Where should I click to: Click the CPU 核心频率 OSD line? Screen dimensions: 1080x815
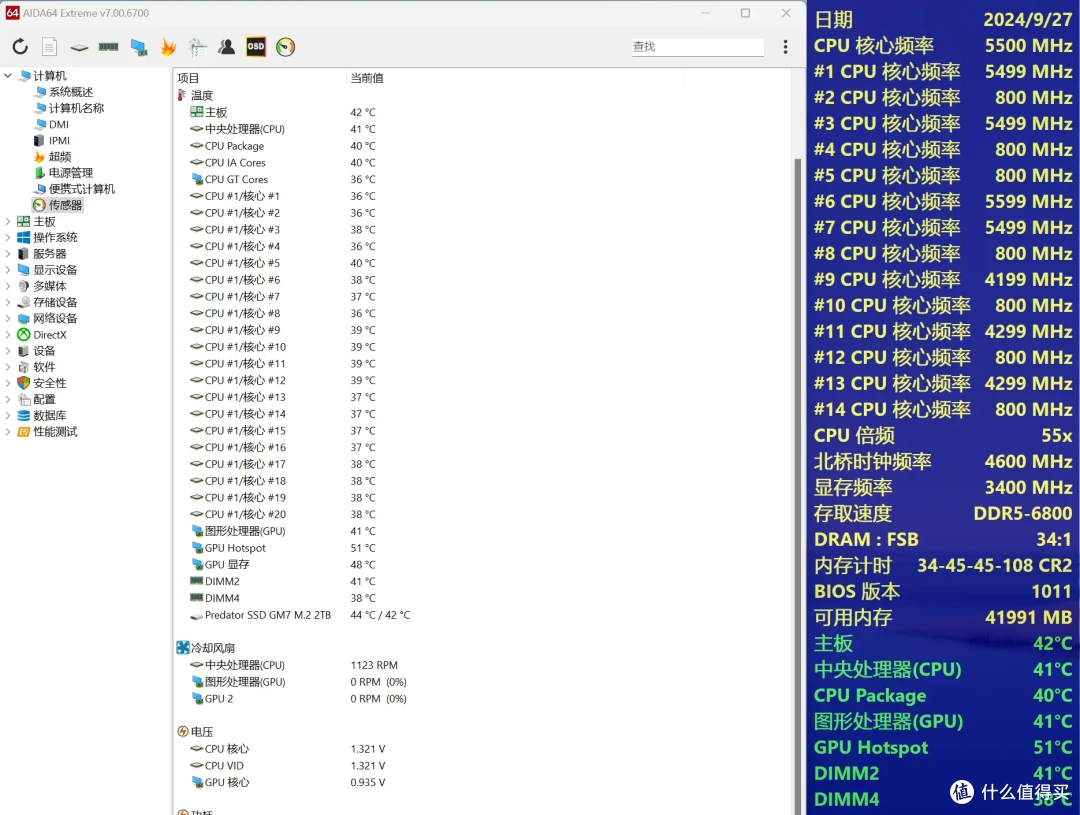pyautogui.click(x=943, y=45)
